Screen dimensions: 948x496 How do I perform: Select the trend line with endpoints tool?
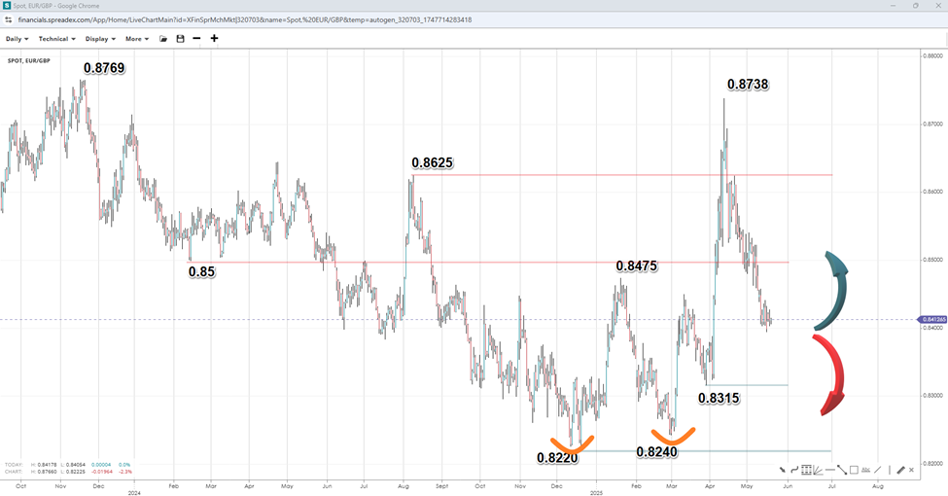(842, 470)
